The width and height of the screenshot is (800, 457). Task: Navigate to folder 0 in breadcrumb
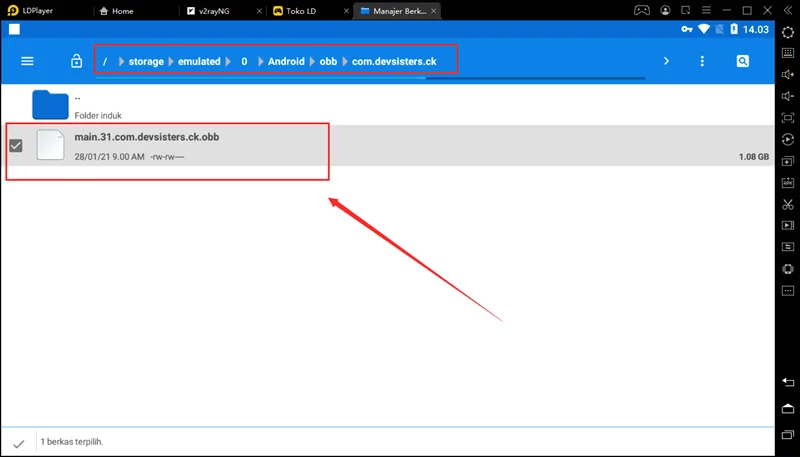(x=244, y=61)
